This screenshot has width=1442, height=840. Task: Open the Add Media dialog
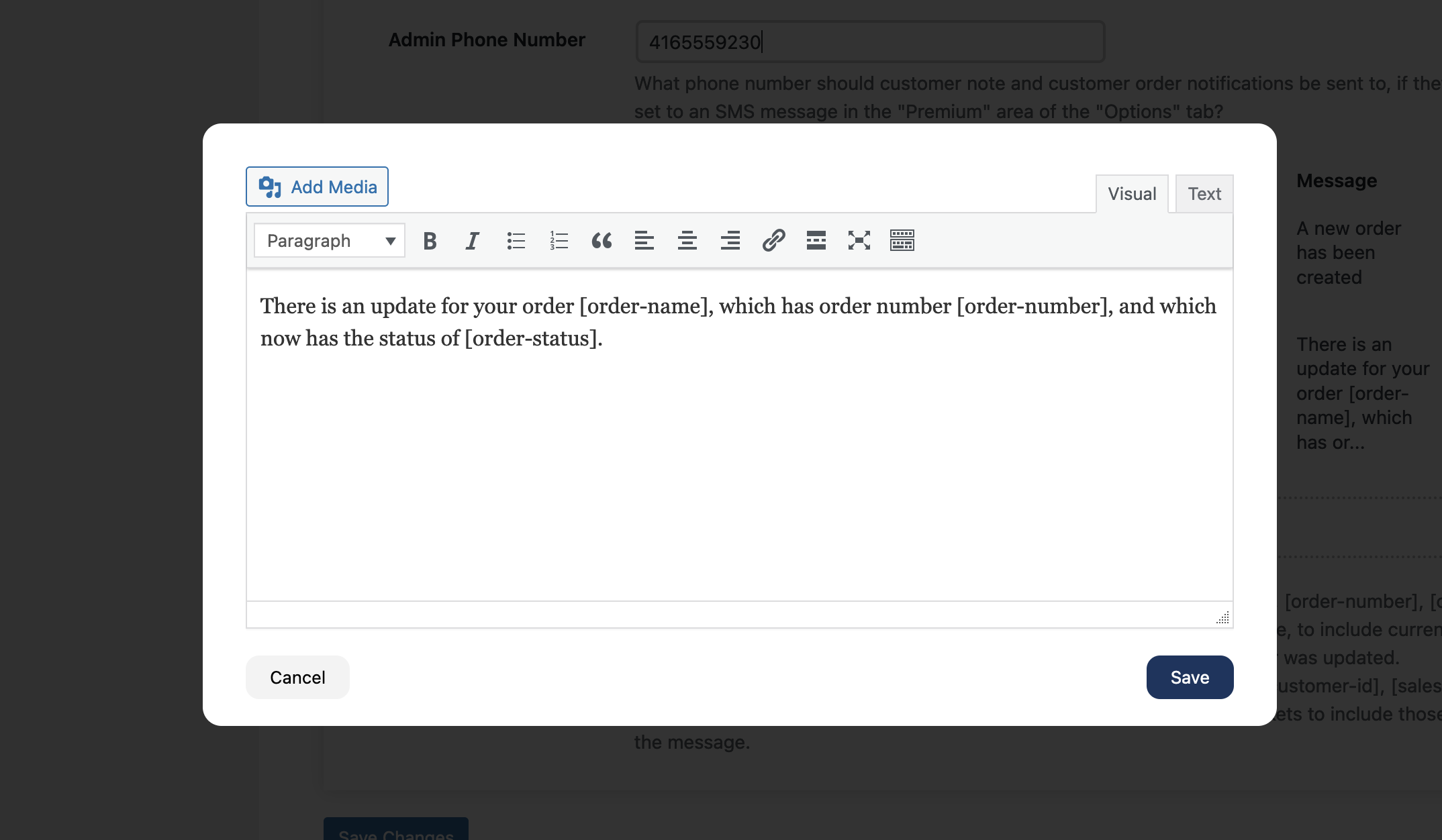click(x=316, y=186)
